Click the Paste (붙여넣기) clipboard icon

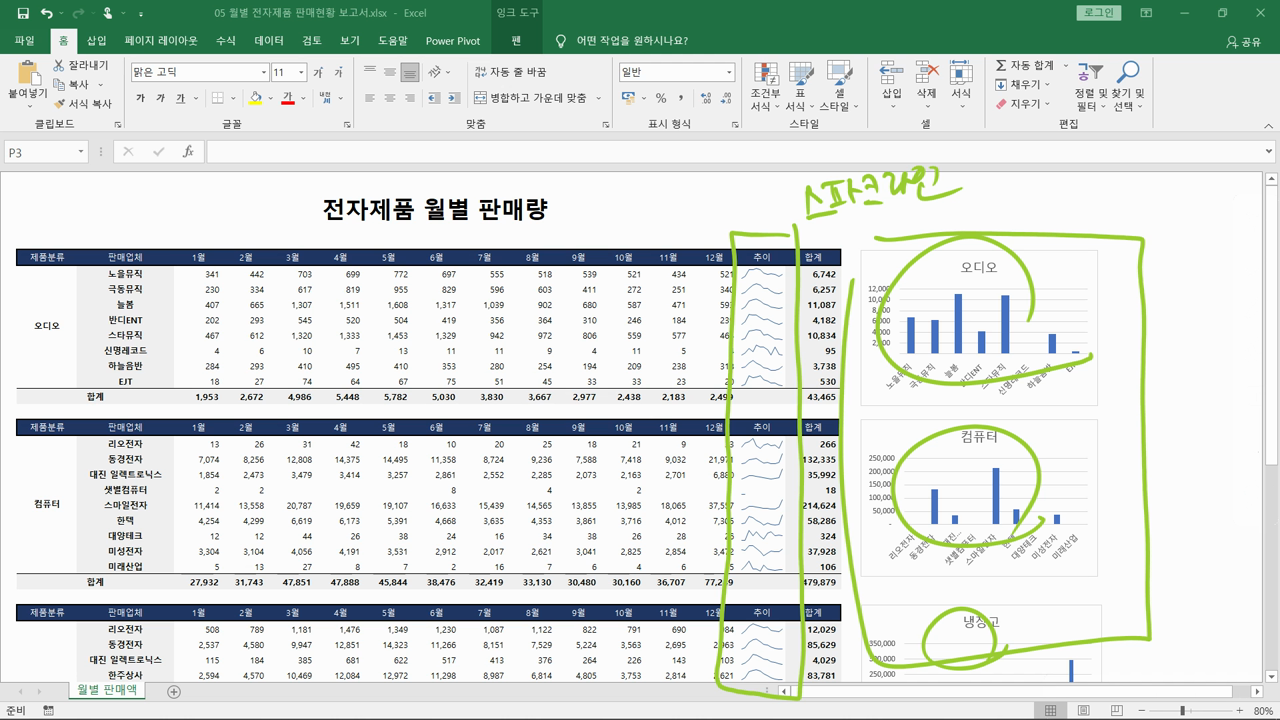28,73
